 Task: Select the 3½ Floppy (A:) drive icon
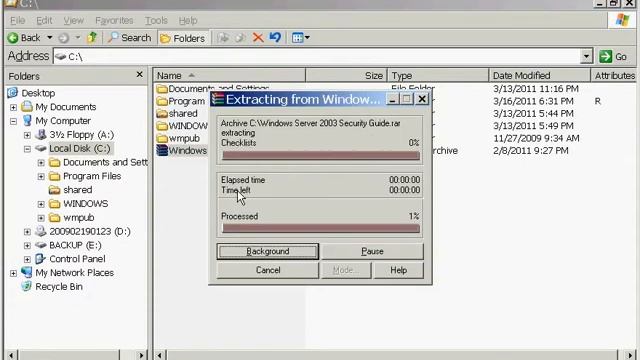pyautogui.click(x=41, y=134)
